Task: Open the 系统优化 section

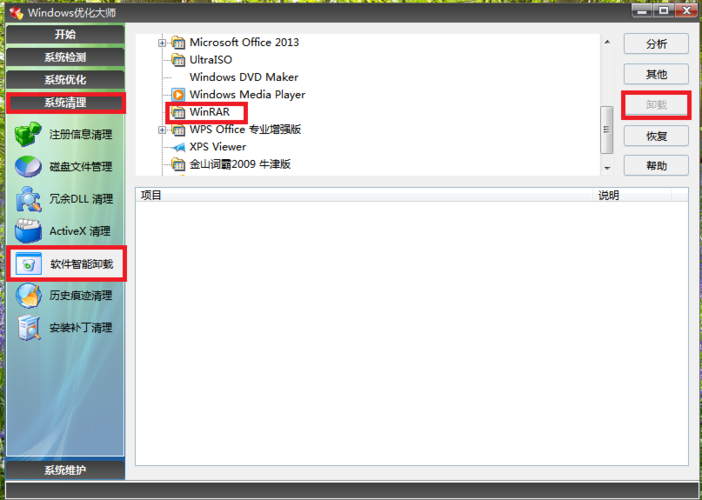Action: click(65, 80)
